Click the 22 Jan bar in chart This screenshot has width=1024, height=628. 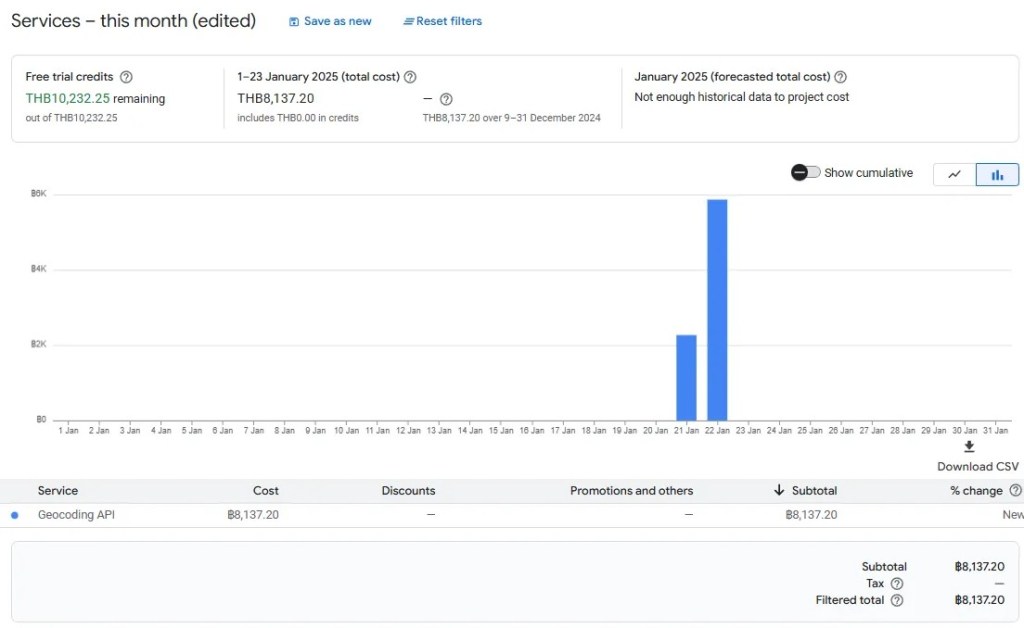(x=717, y=310)
